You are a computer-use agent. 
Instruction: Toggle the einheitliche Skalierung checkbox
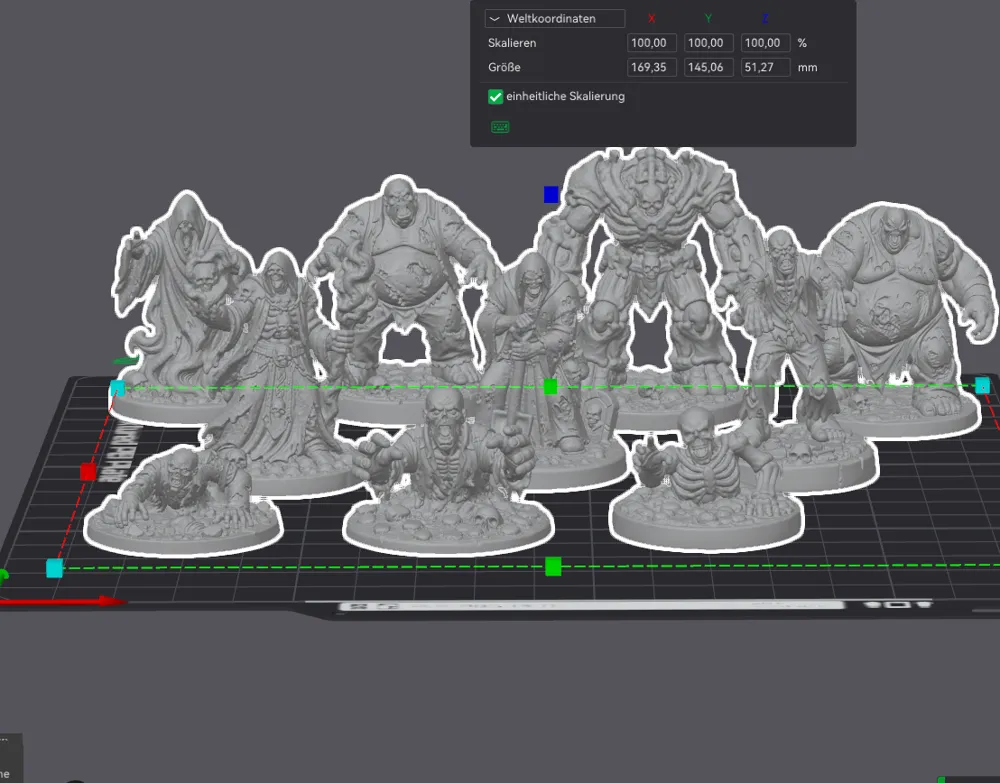[x=496, y=97]
